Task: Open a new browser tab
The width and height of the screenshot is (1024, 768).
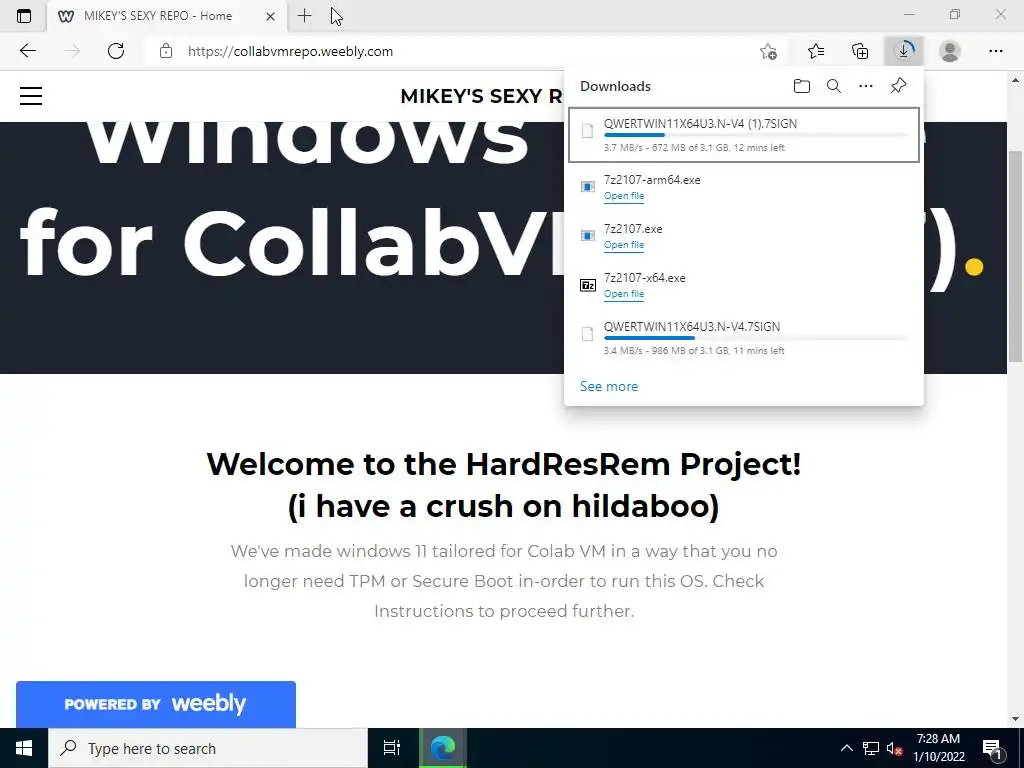Action: point(304,16)
